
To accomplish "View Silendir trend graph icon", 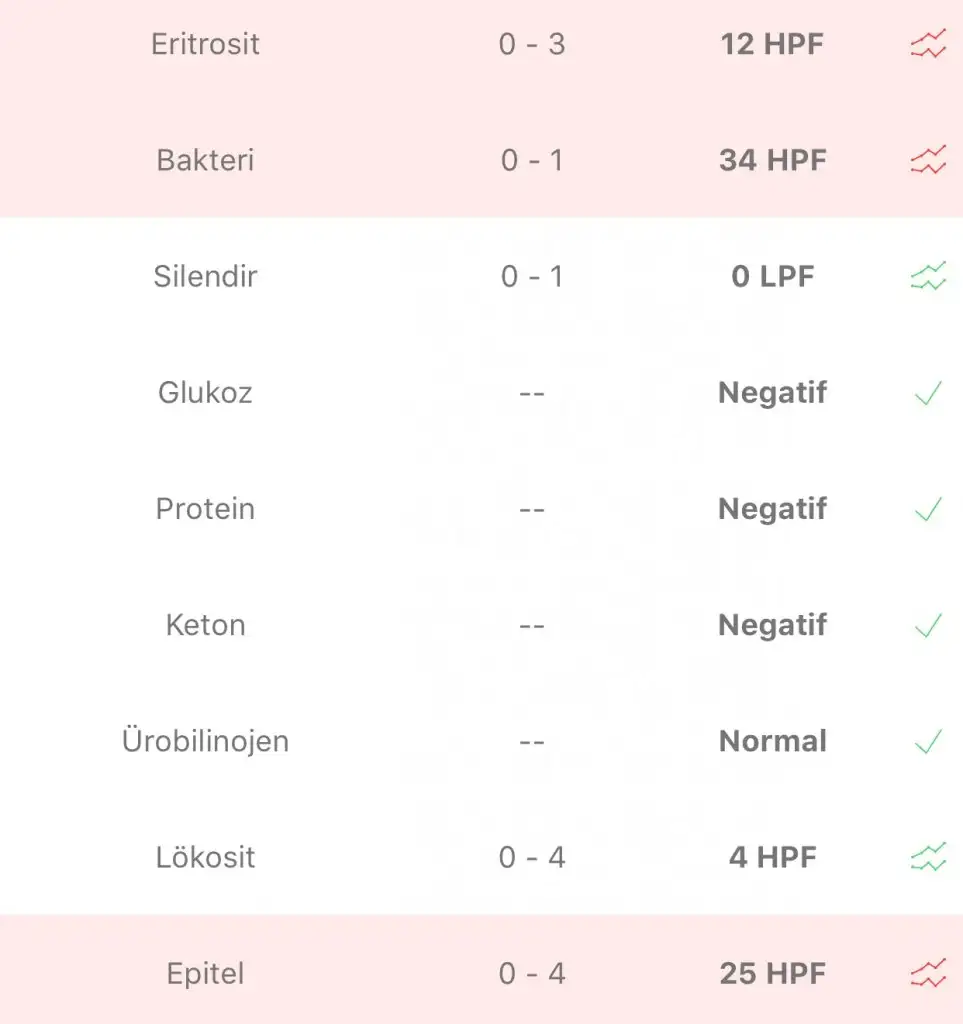I will 928,276.
